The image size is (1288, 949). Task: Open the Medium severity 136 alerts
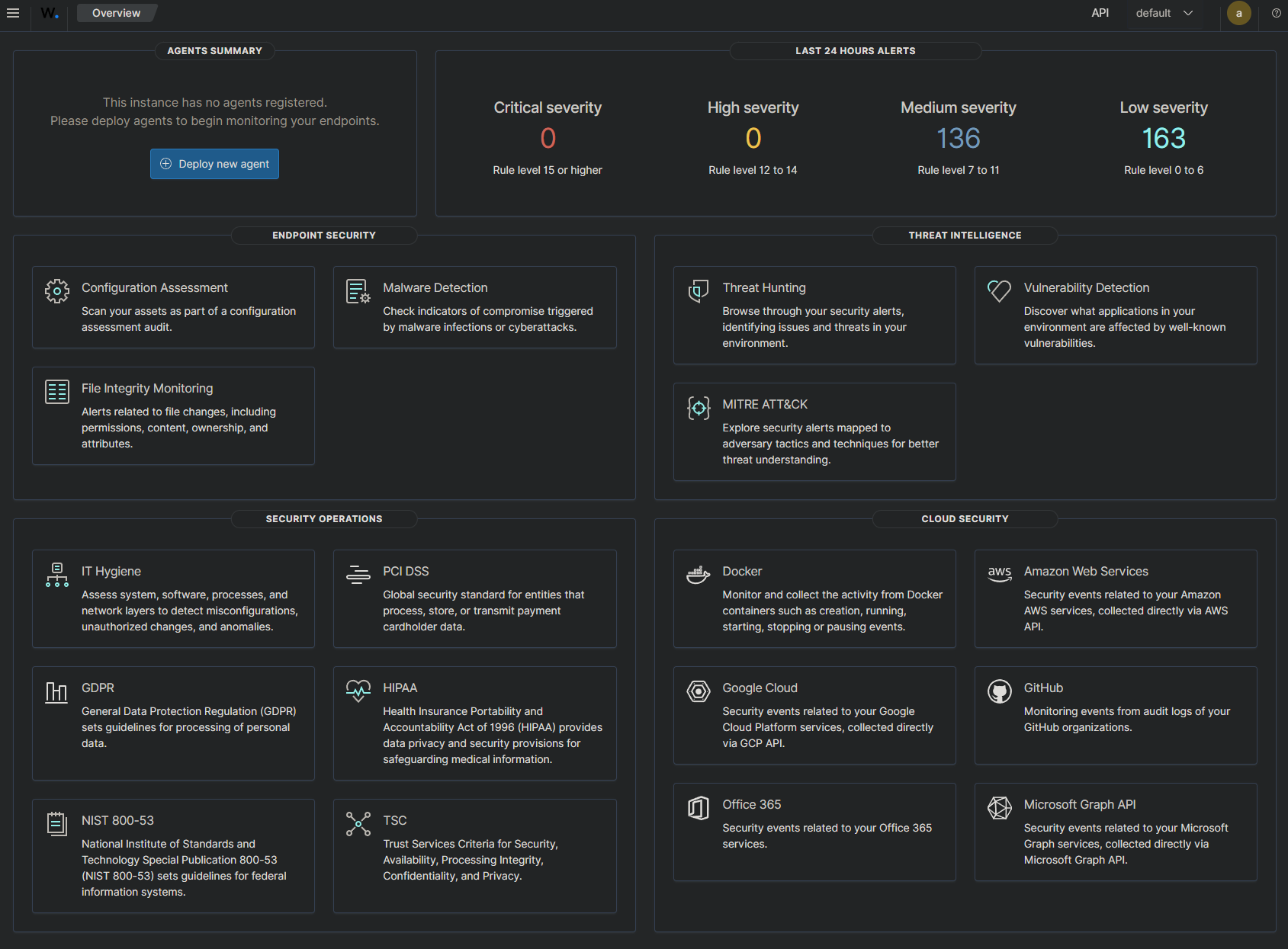click(x=958, y=138)
